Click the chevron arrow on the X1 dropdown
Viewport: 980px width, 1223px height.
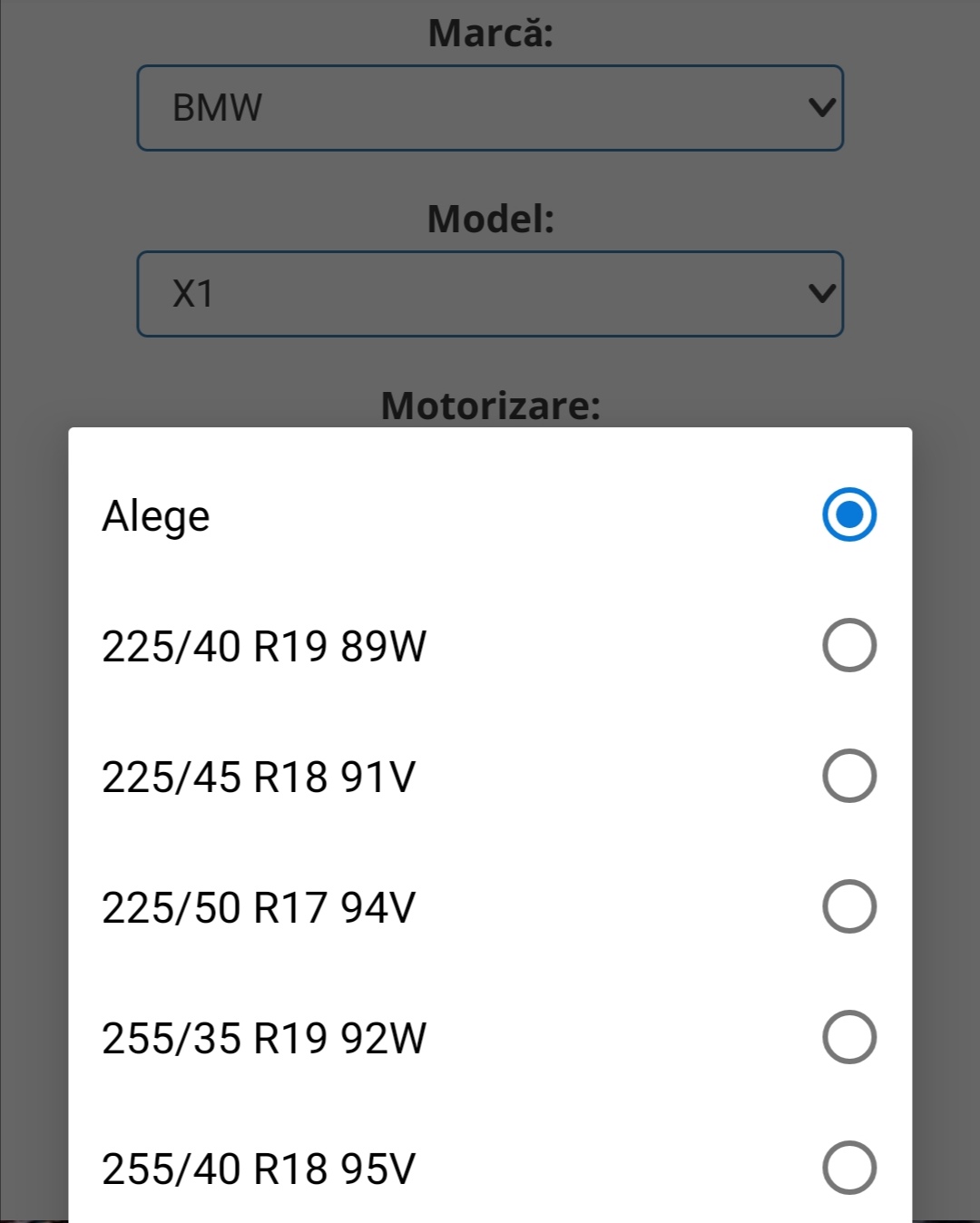(x=821, y=293)
